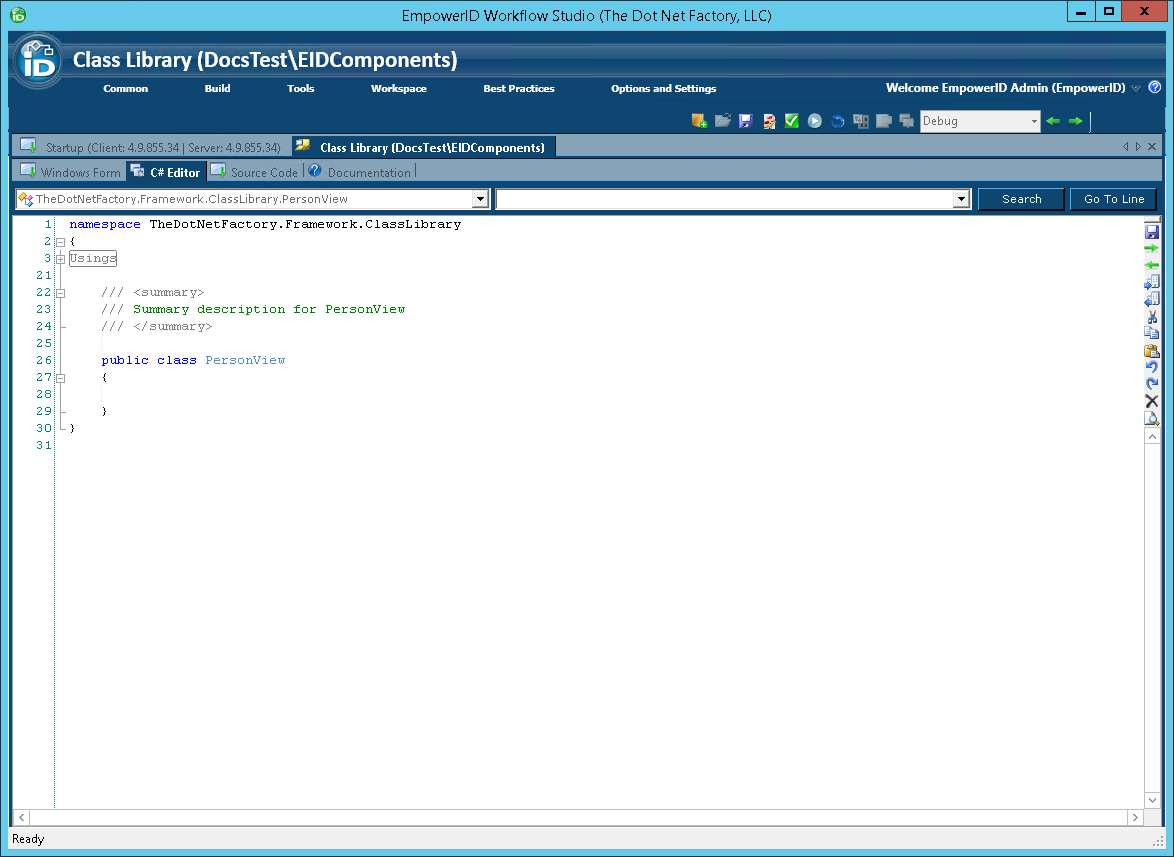Click the clipboard paste icon in editor sidebar
Image resolution: width=1174 pixels, height=857 pixels.
click(1152, 350)
